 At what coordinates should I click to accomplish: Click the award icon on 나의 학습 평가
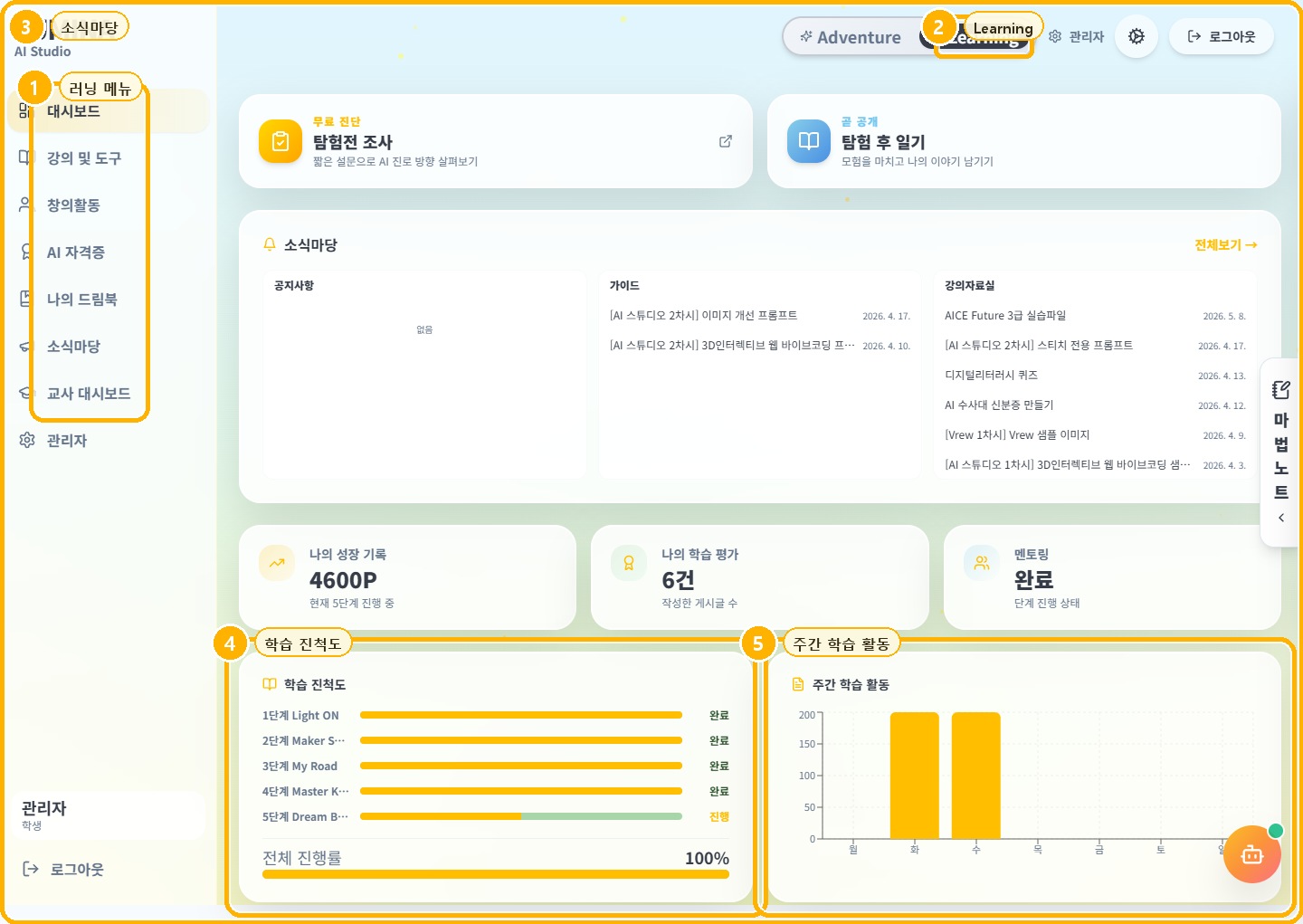629,563
